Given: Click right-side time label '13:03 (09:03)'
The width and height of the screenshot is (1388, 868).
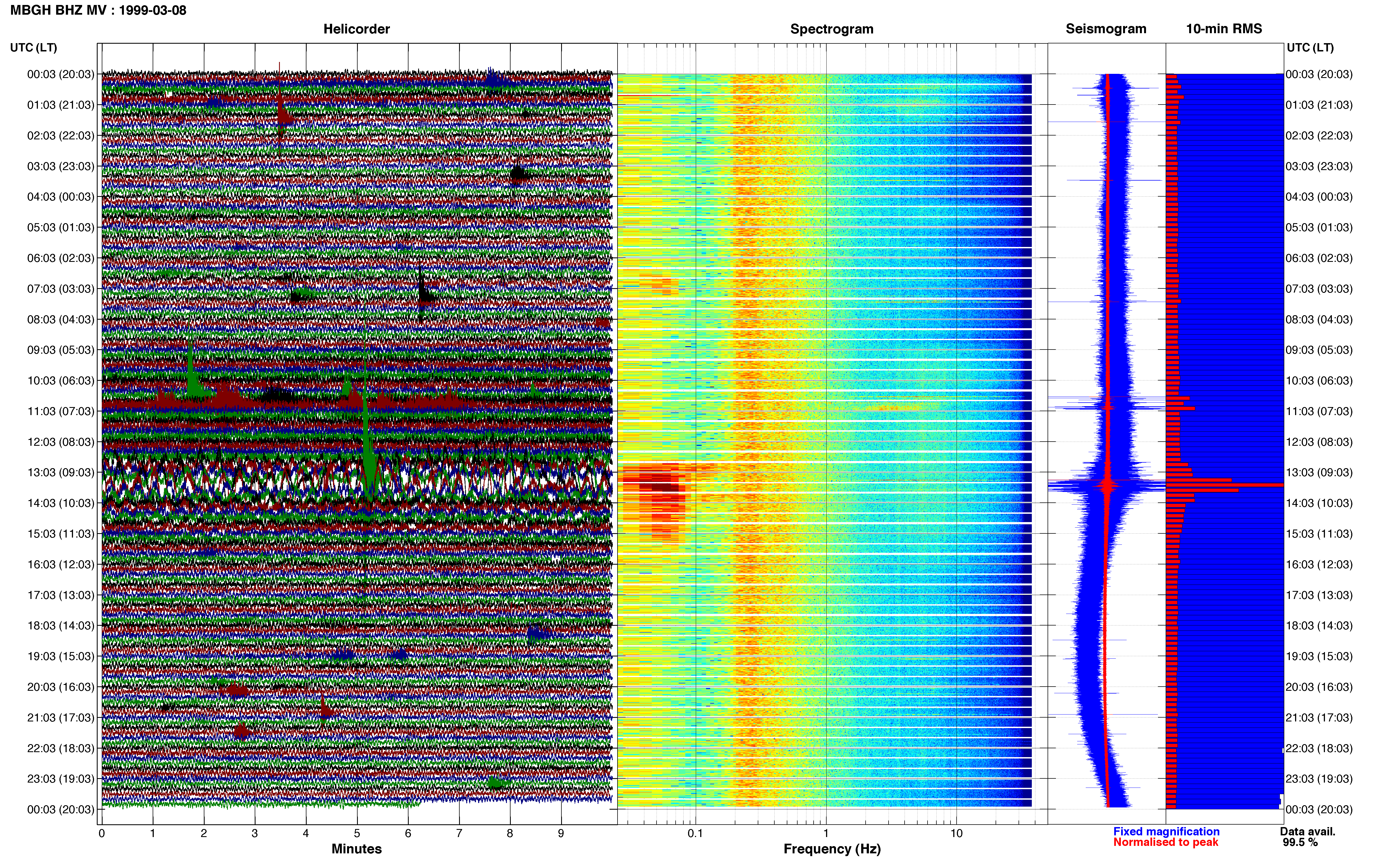Looking at the screenshot, I should pos(1319,473).
